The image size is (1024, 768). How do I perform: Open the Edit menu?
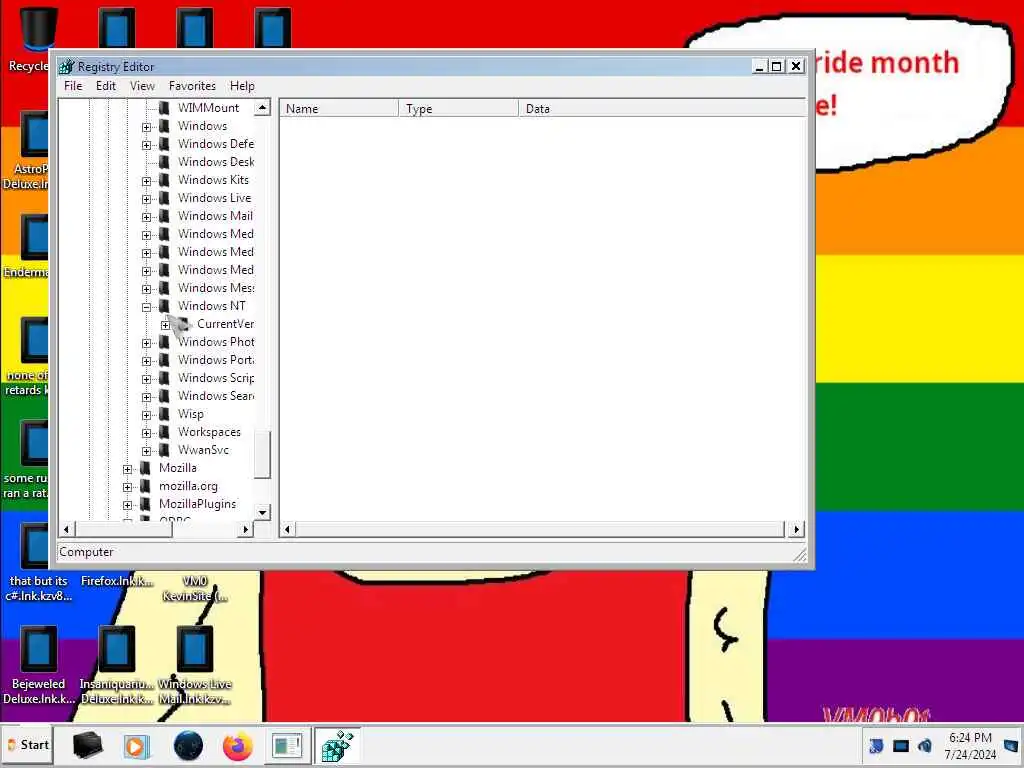point(106,86)
